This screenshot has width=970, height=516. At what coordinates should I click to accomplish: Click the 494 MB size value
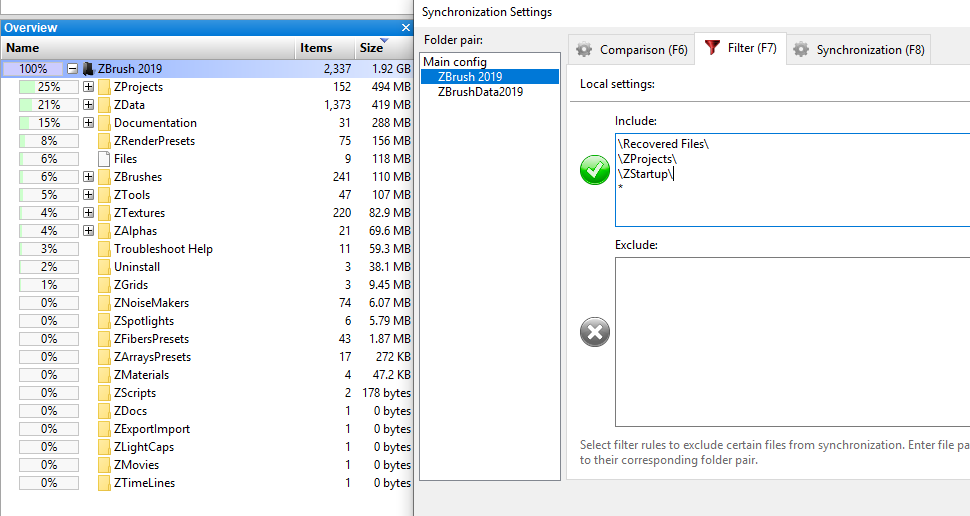(x=391, y=87)
